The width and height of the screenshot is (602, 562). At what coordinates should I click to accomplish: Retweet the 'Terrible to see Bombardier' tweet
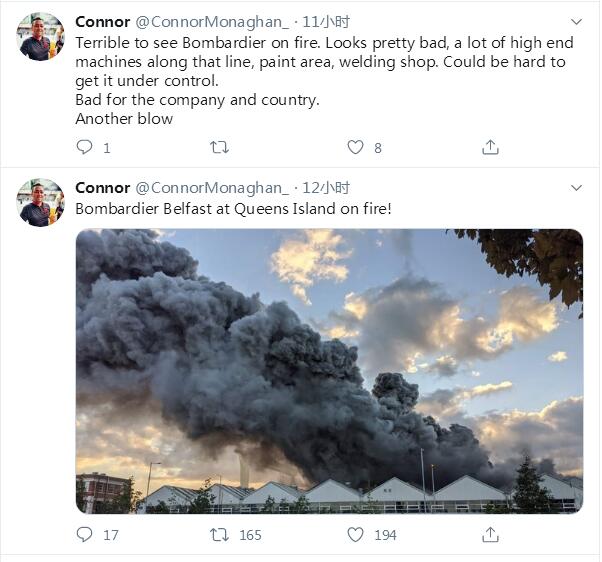point(219,147)
